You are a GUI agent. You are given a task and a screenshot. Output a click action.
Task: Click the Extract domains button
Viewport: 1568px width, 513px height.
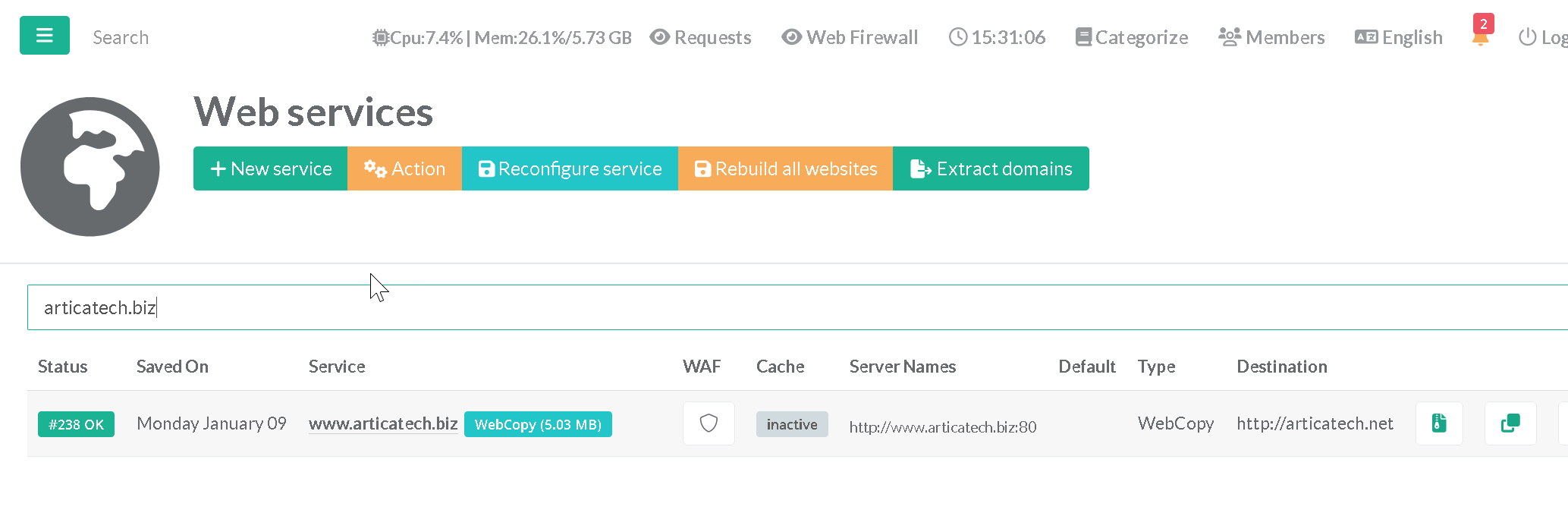991,168
